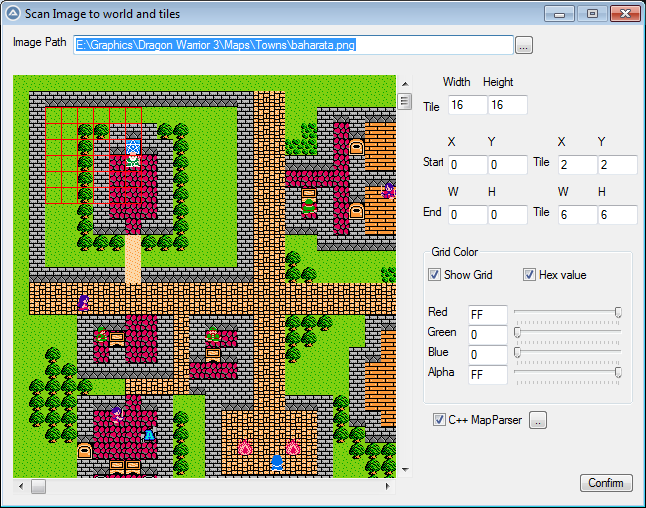Maximize the Scan Image window
This screenshot has height=508, width=646.
(592, 14)
